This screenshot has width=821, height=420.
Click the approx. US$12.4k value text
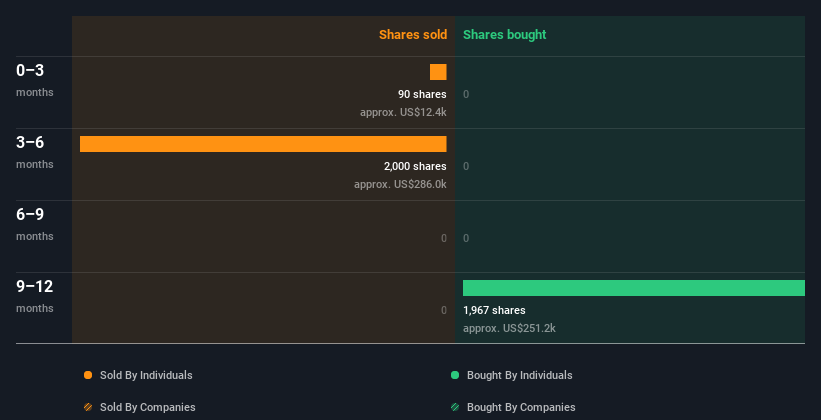(403, 112)
